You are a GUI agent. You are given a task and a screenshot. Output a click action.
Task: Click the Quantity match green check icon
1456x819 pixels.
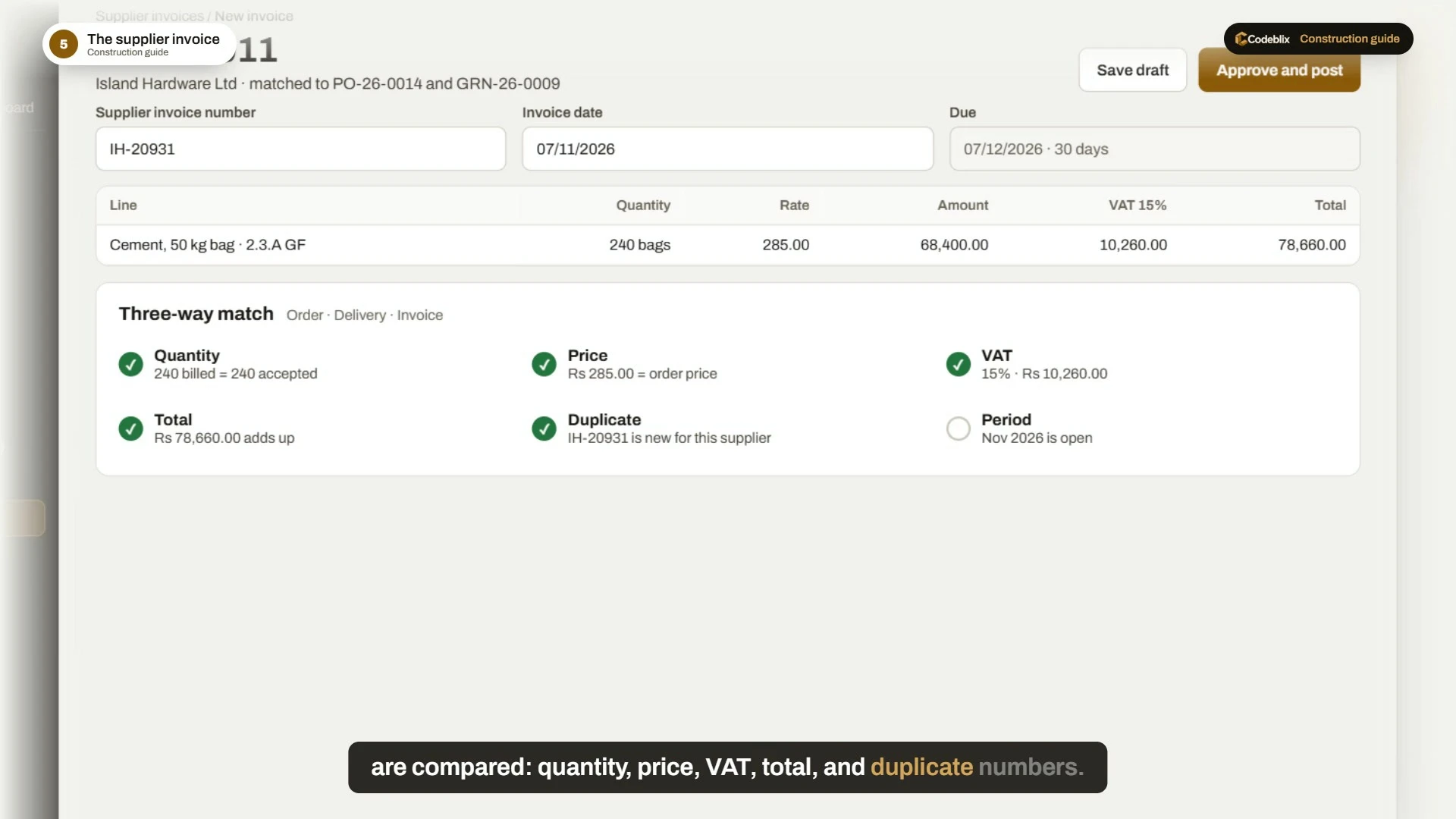click(130, 365)
